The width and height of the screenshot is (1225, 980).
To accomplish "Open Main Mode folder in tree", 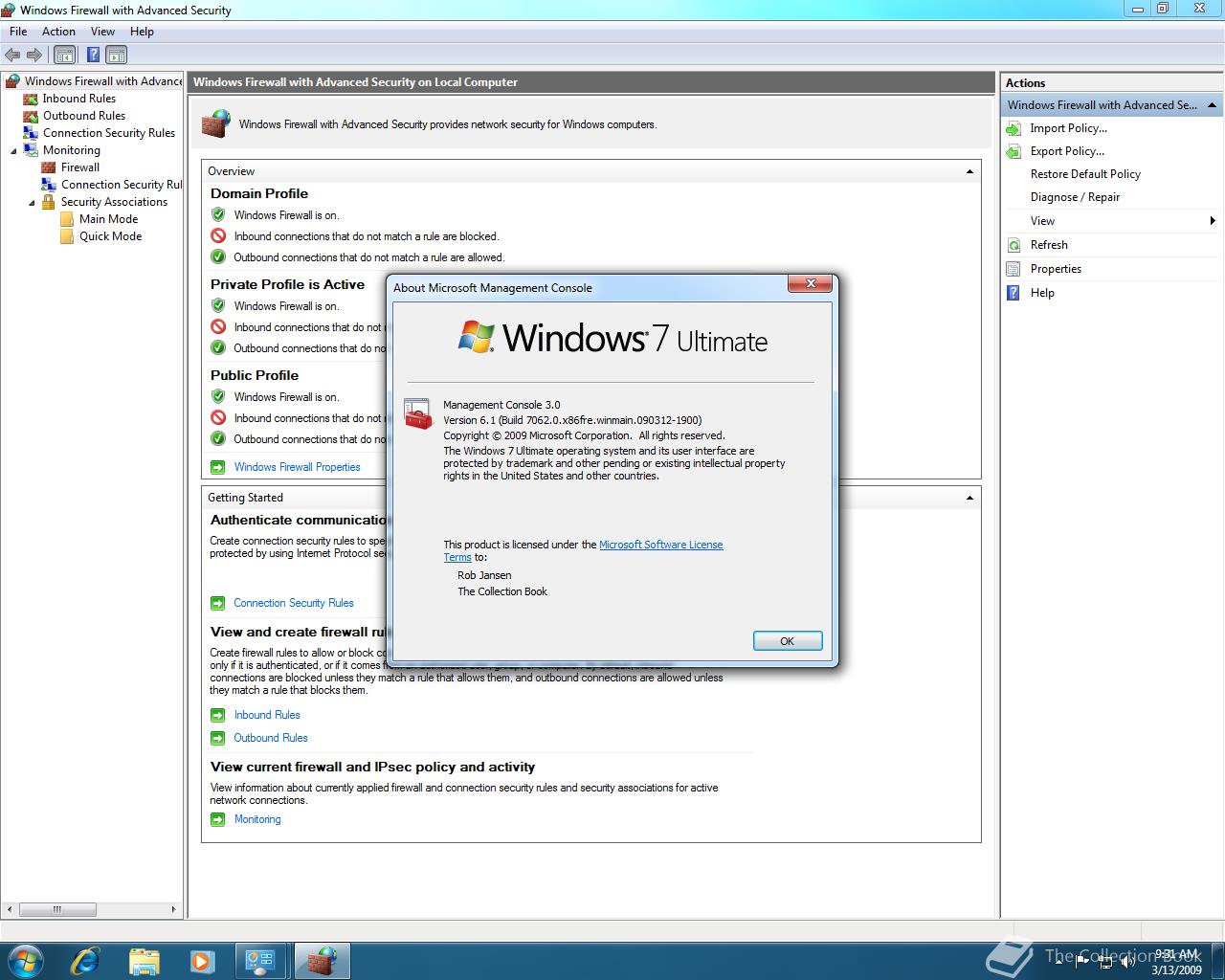I will (x=108, y=219).
